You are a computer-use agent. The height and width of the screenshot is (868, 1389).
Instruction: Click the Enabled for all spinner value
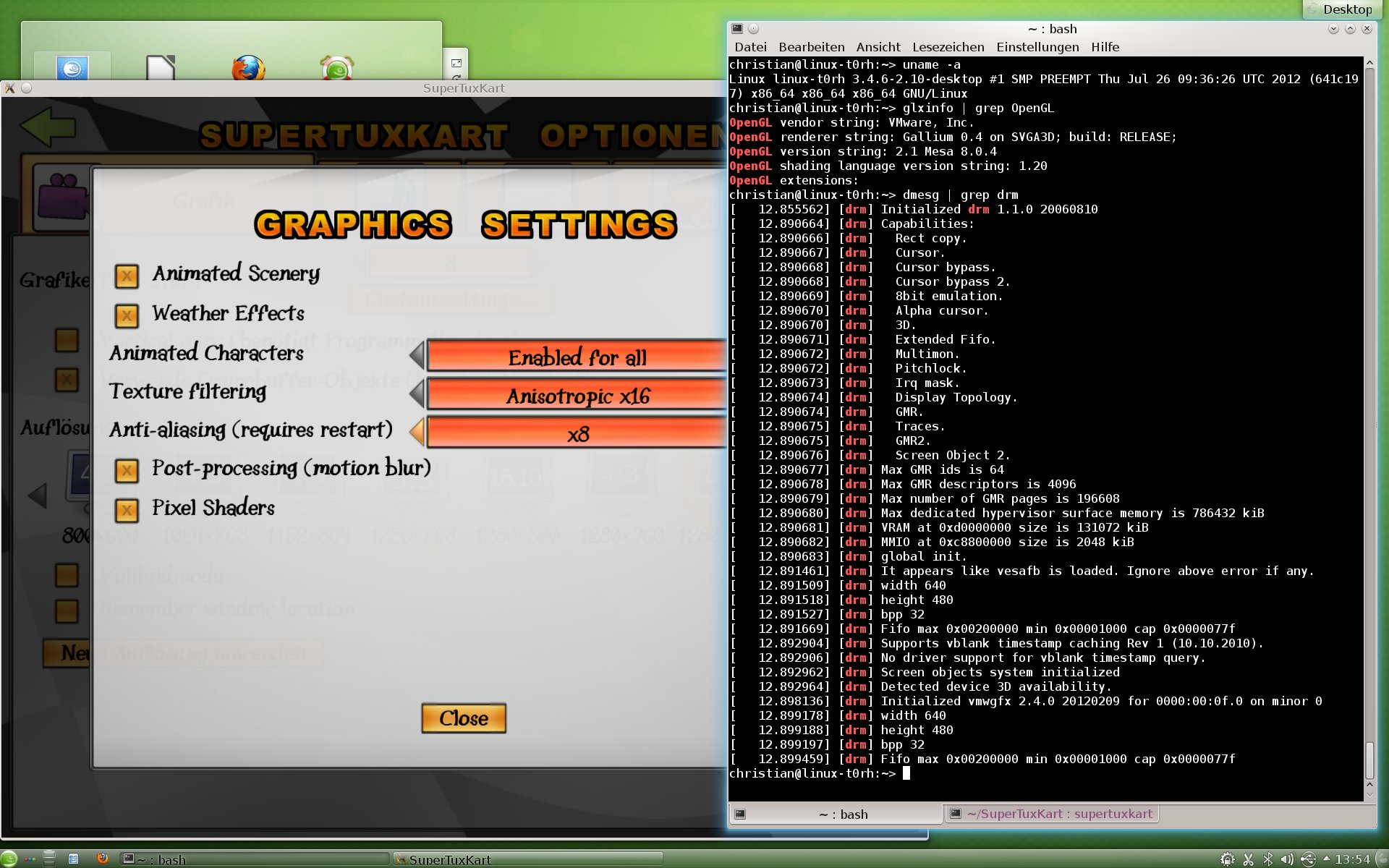pos(577,357)
